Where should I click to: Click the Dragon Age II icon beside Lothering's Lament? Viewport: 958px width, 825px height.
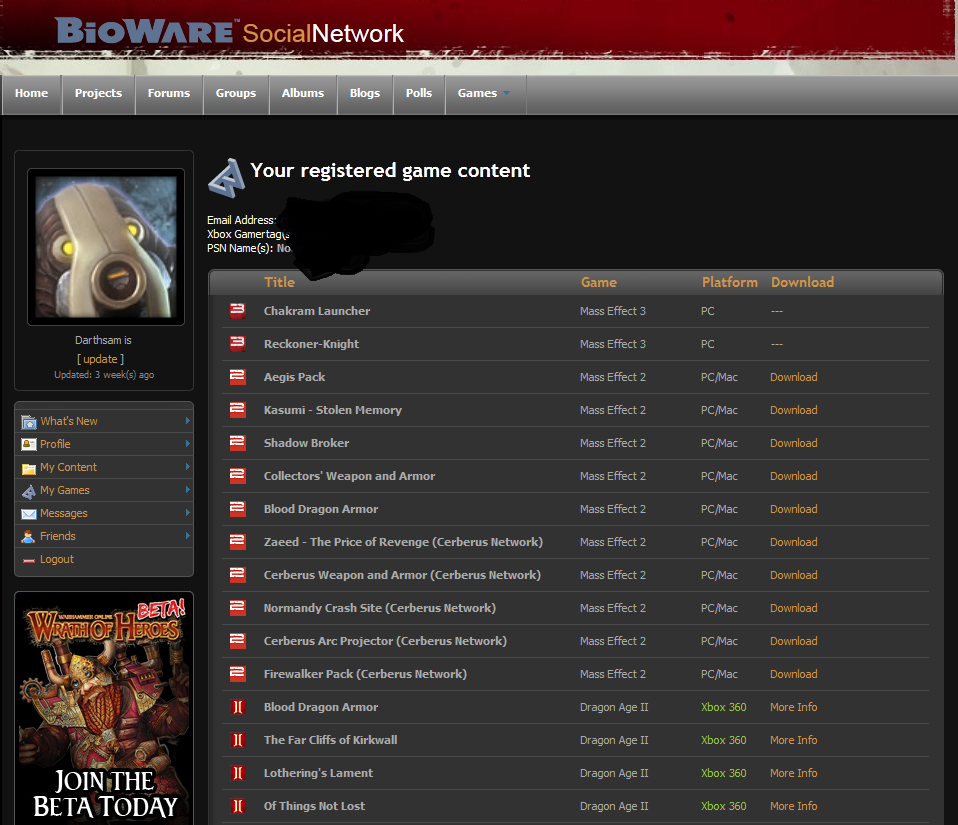pyautogui.click(x=237, y=773)
